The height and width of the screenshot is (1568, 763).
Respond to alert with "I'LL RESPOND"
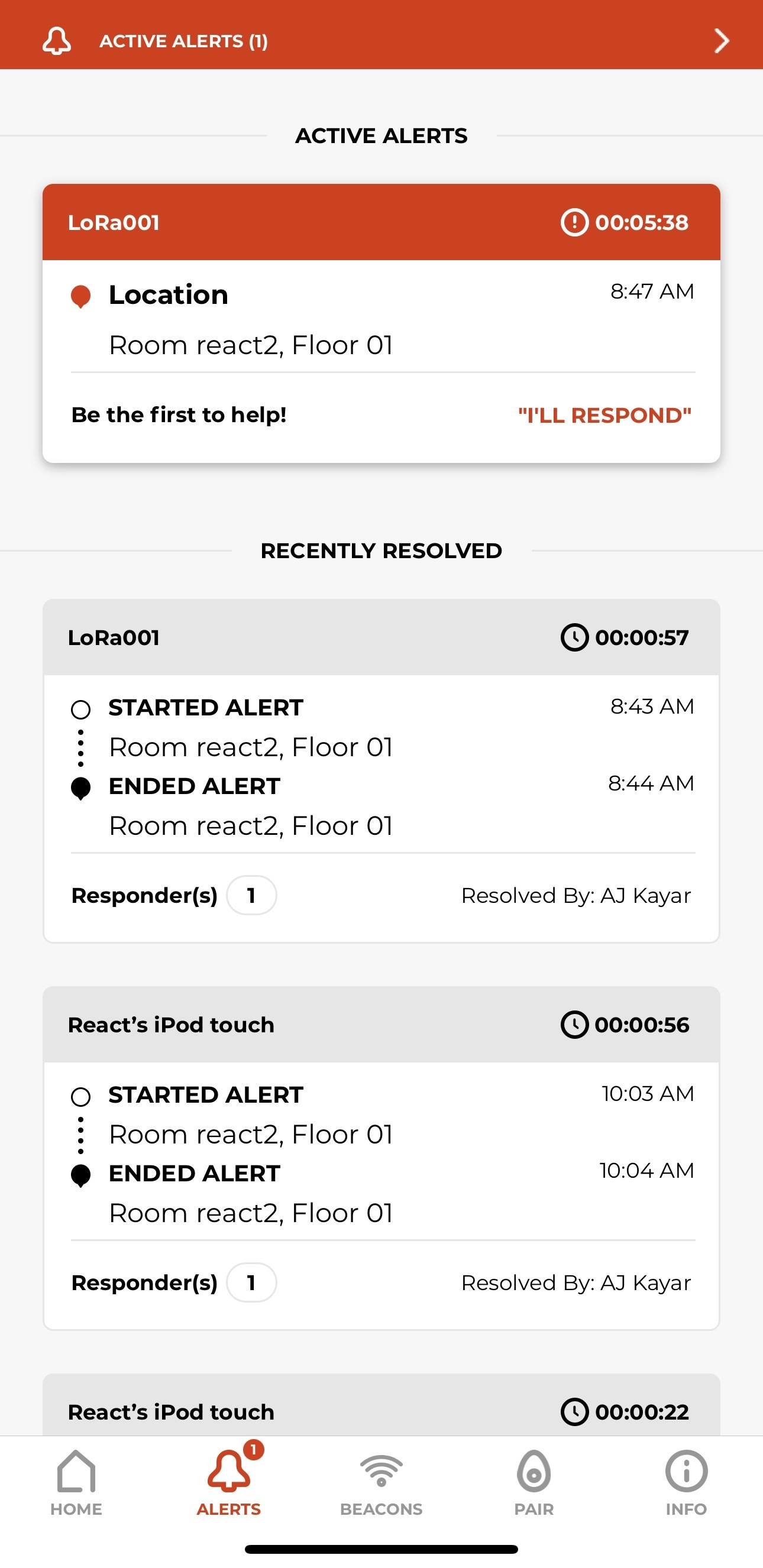click(604, 415)
